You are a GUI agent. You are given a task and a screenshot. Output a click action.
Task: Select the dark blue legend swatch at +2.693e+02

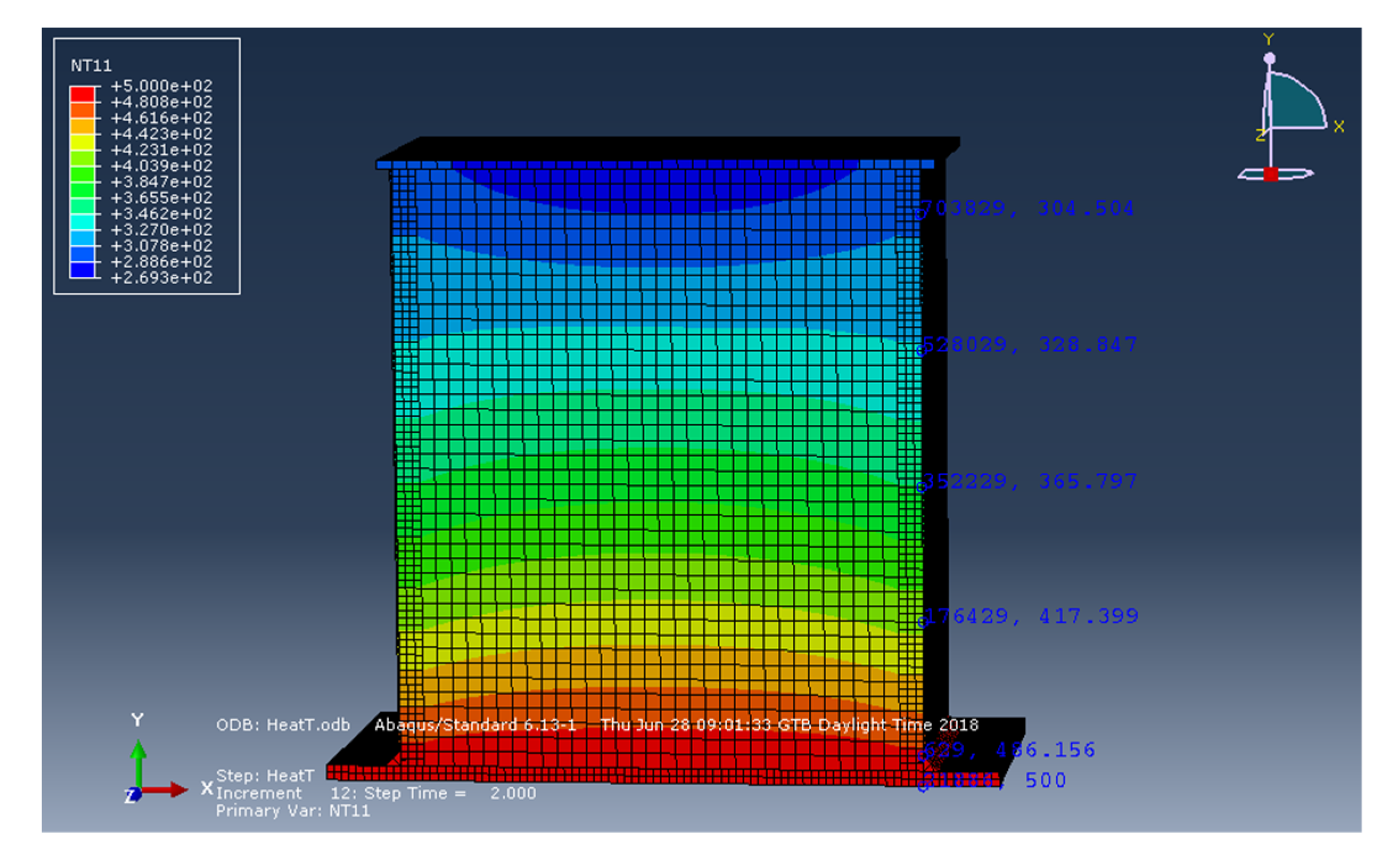82,270
